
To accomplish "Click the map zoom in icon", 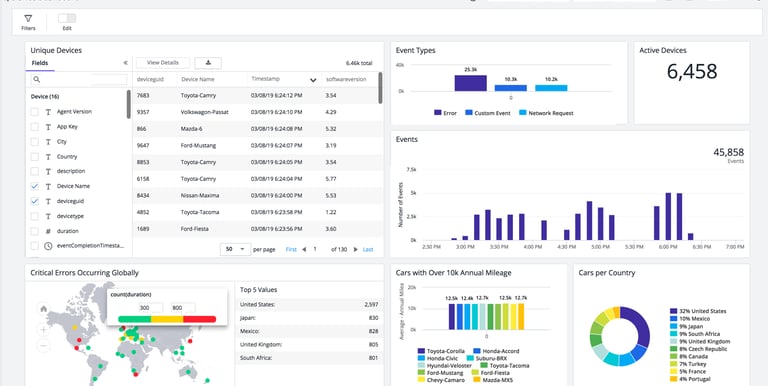I will pos(44,330).
